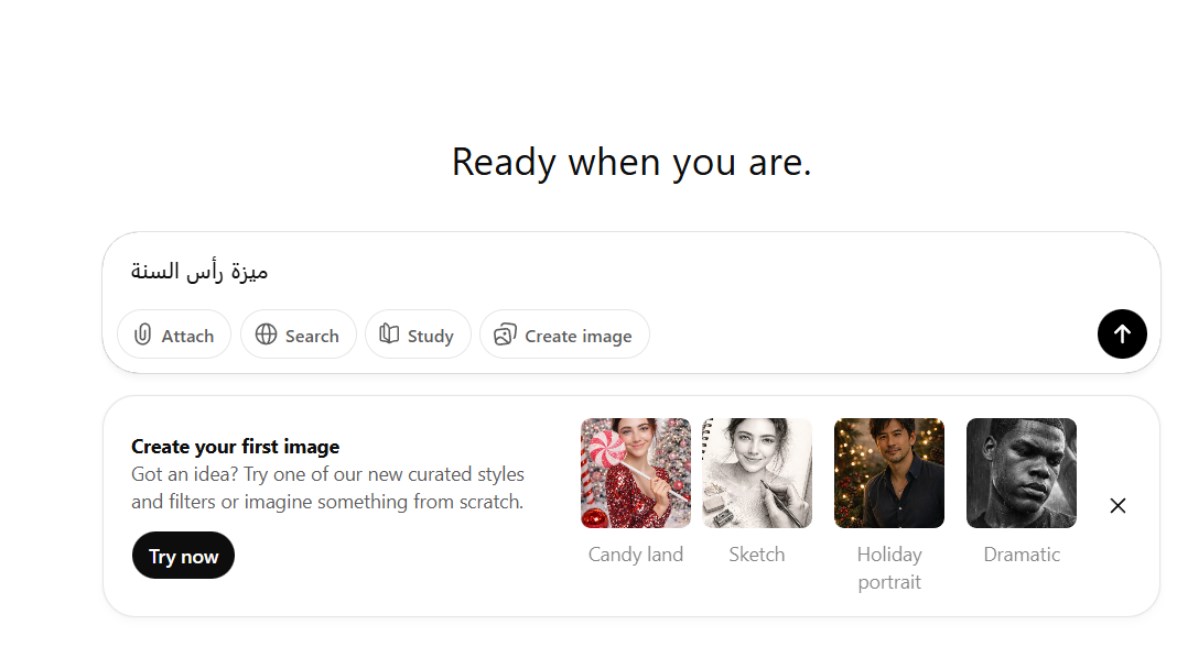
Task: Click the Got an idea description text
Action: point(327,488)
